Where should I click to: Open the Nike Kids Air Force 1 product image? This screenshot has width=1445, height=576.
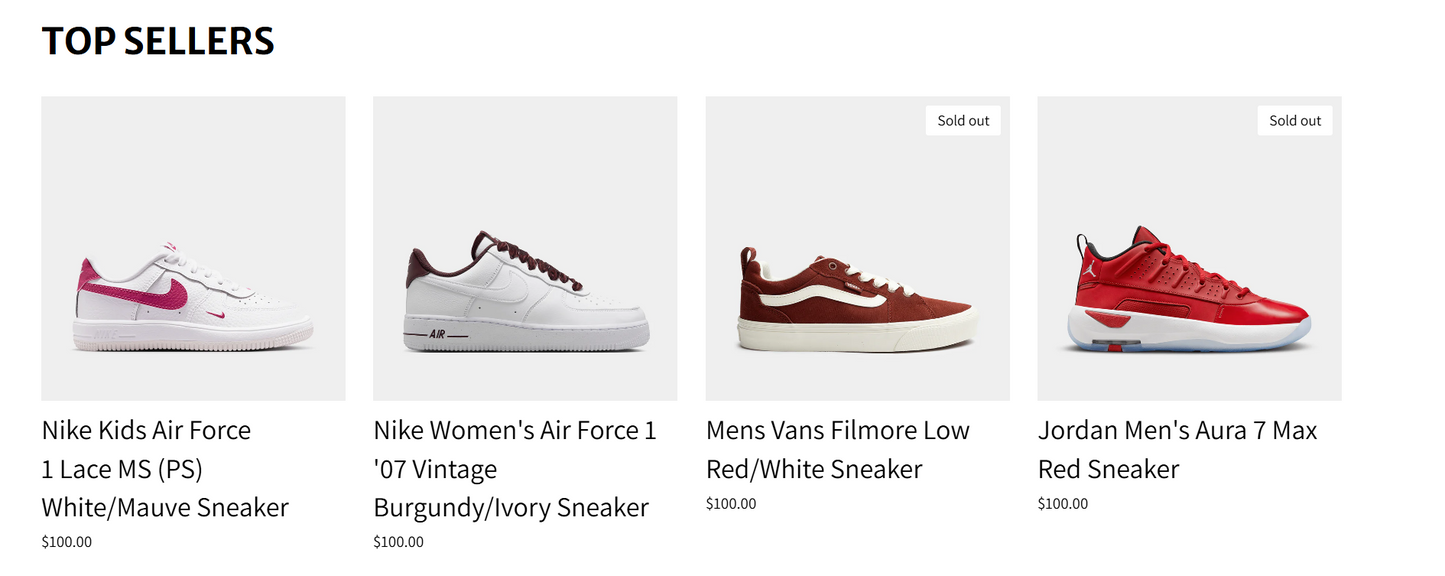193,248
